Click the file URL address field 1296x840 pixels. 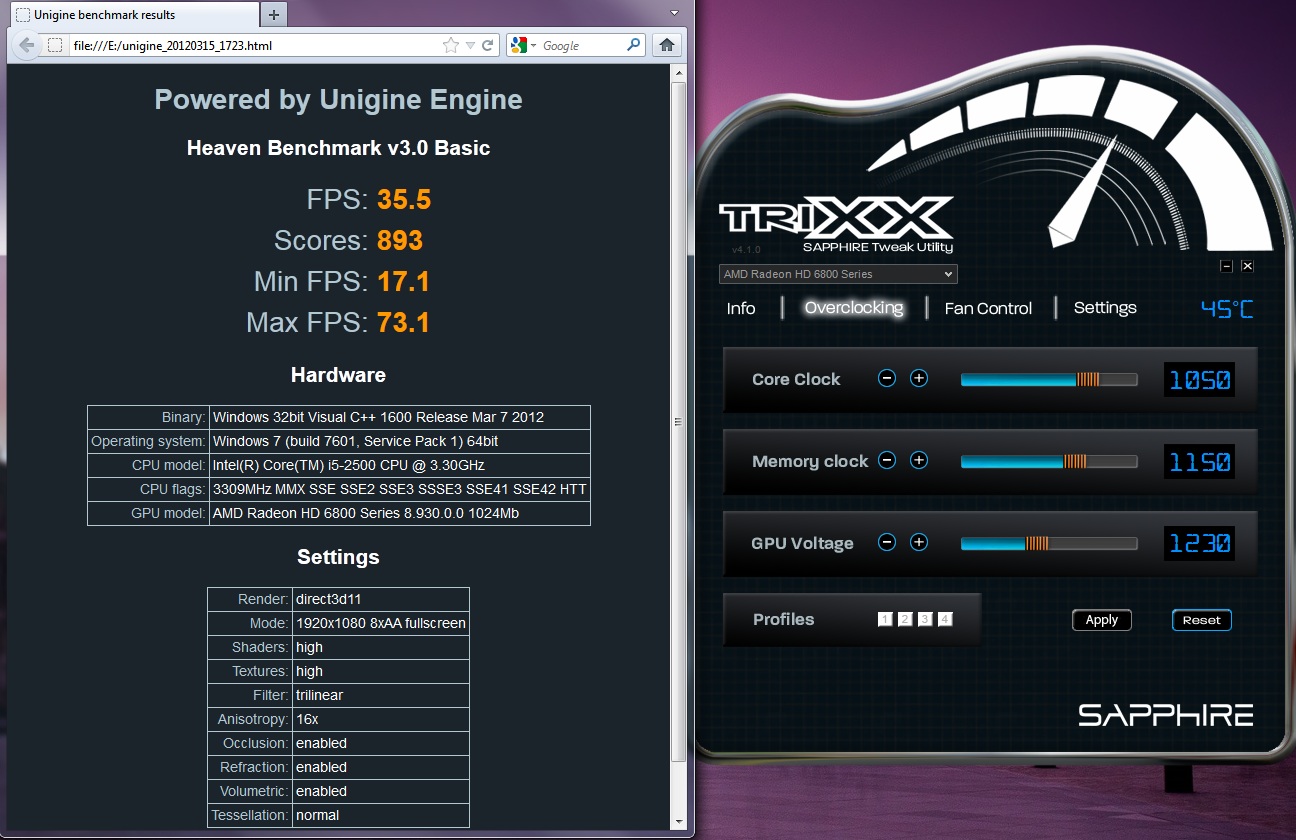click(x=255, y=45)
